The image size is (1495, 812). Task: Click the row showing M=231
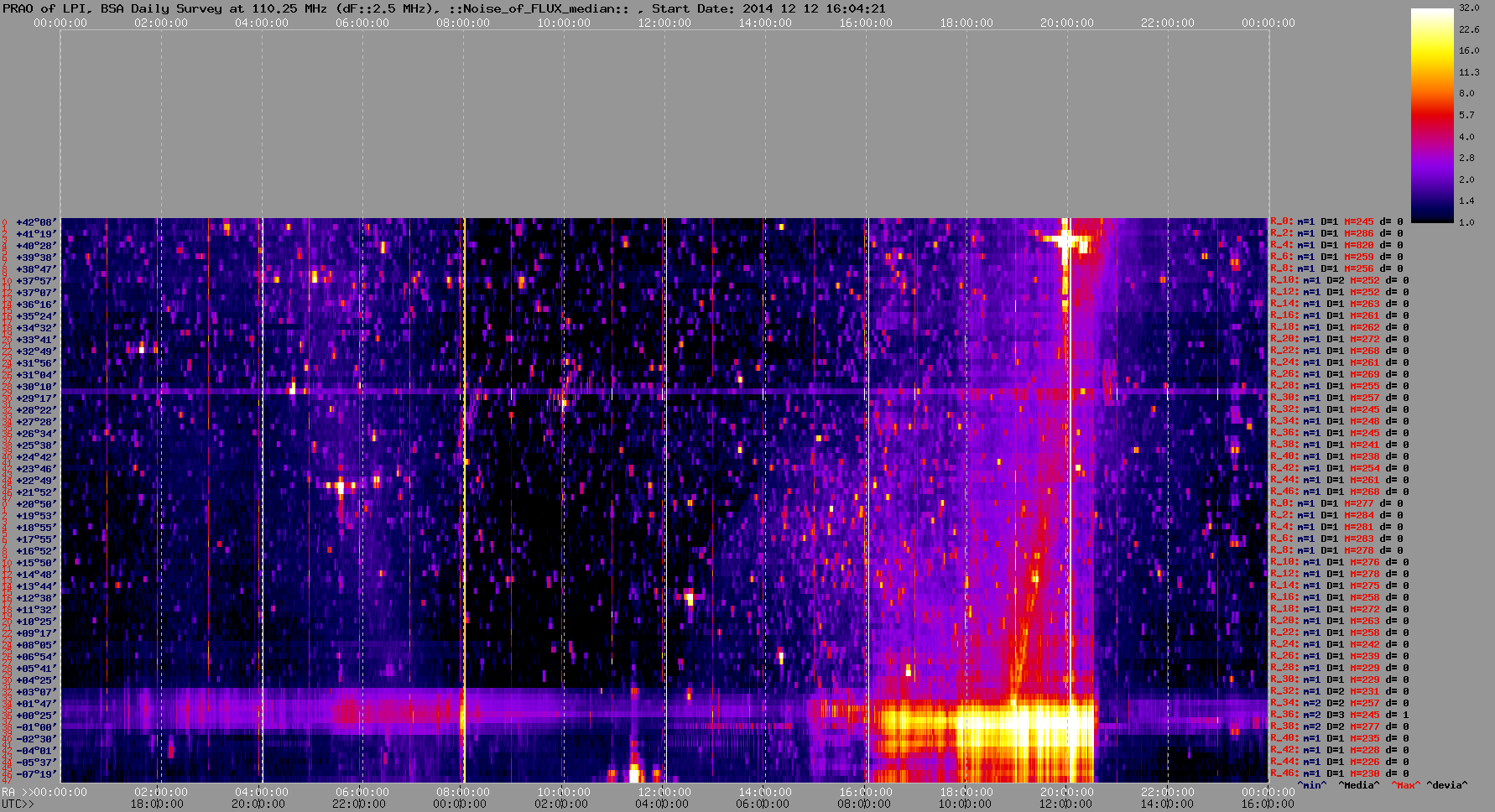[1340, 692]
